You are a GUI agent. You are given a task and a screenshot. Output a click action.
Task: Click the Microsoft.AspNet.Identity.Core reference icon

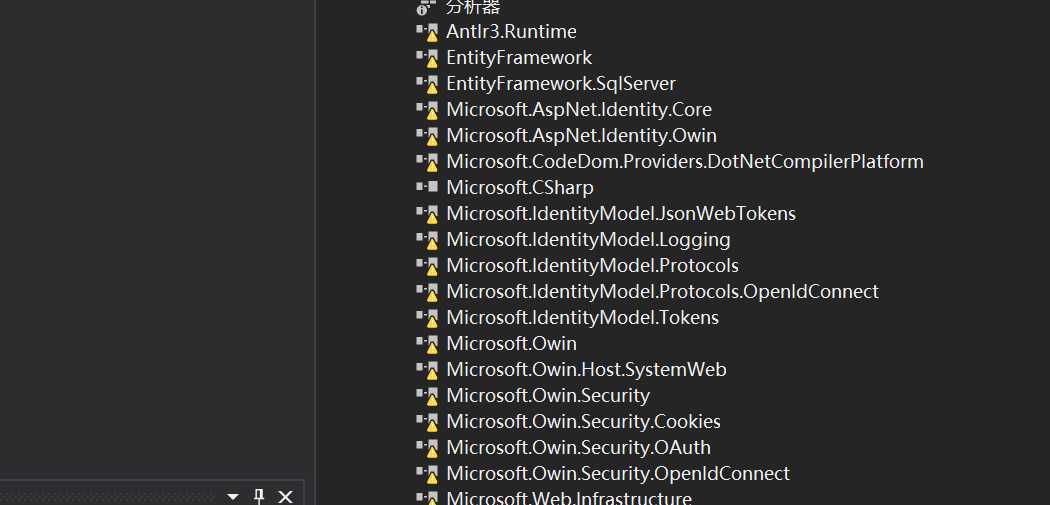point(427,110)
